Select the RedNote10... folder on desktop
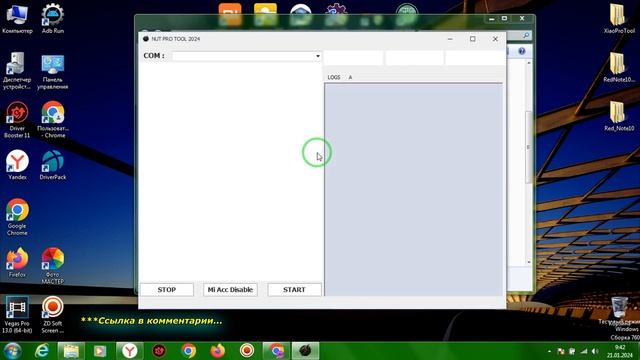Image resolution: width=640 pixels, height=360 pixels. (619, 67)
